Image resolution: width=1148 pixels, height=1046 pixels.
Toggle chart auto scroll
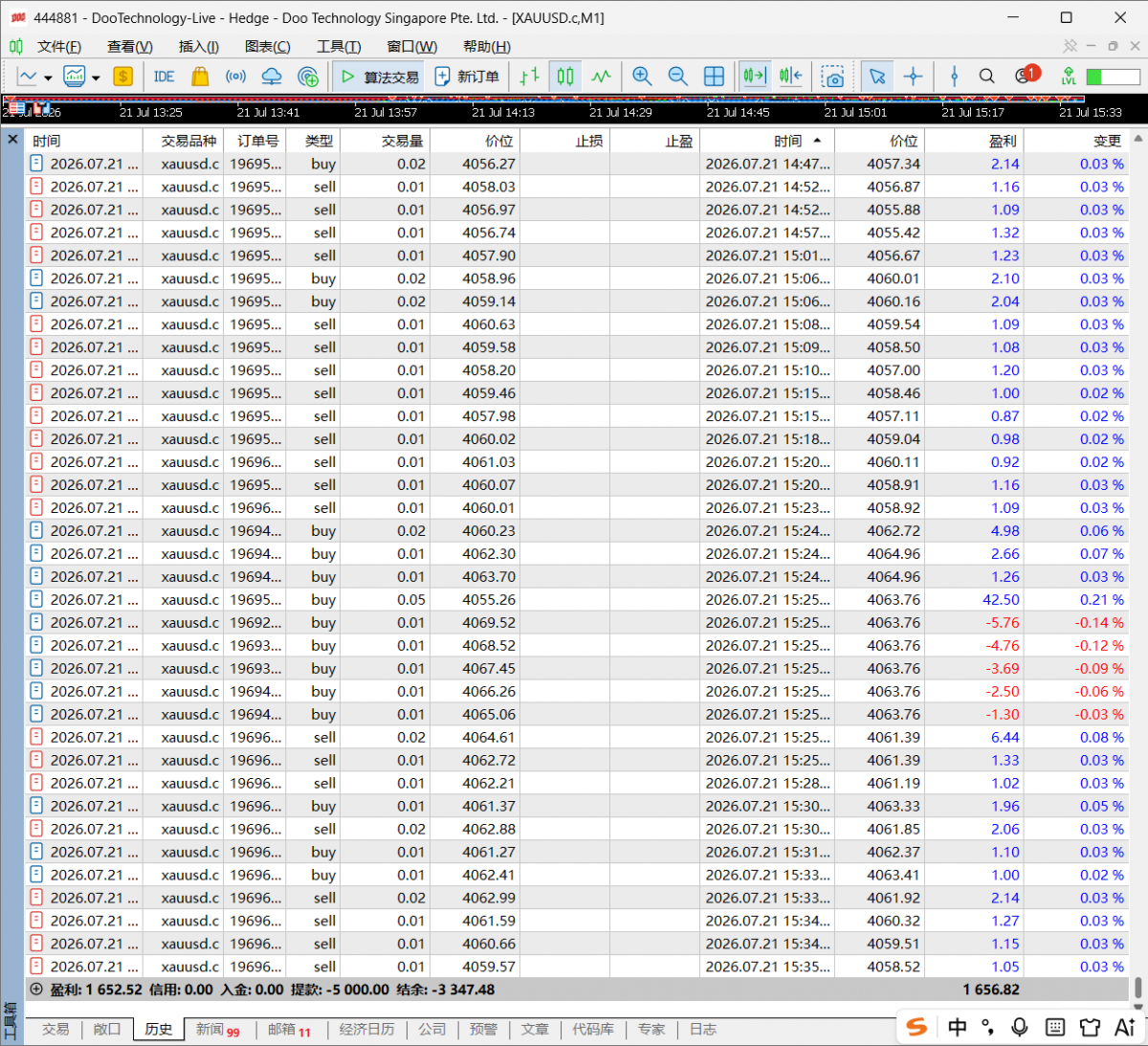755,77
